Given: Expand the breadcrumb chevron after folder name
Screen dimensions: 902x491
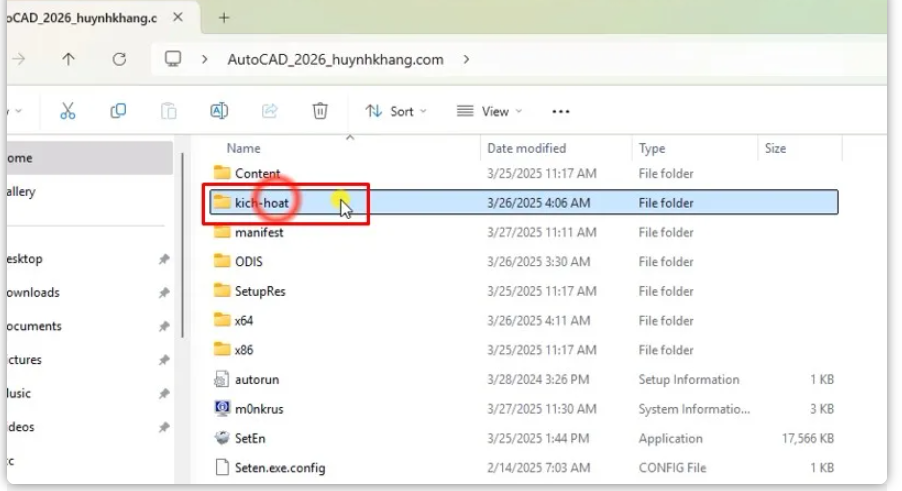Looking at the screenshot, I should 466,59.
